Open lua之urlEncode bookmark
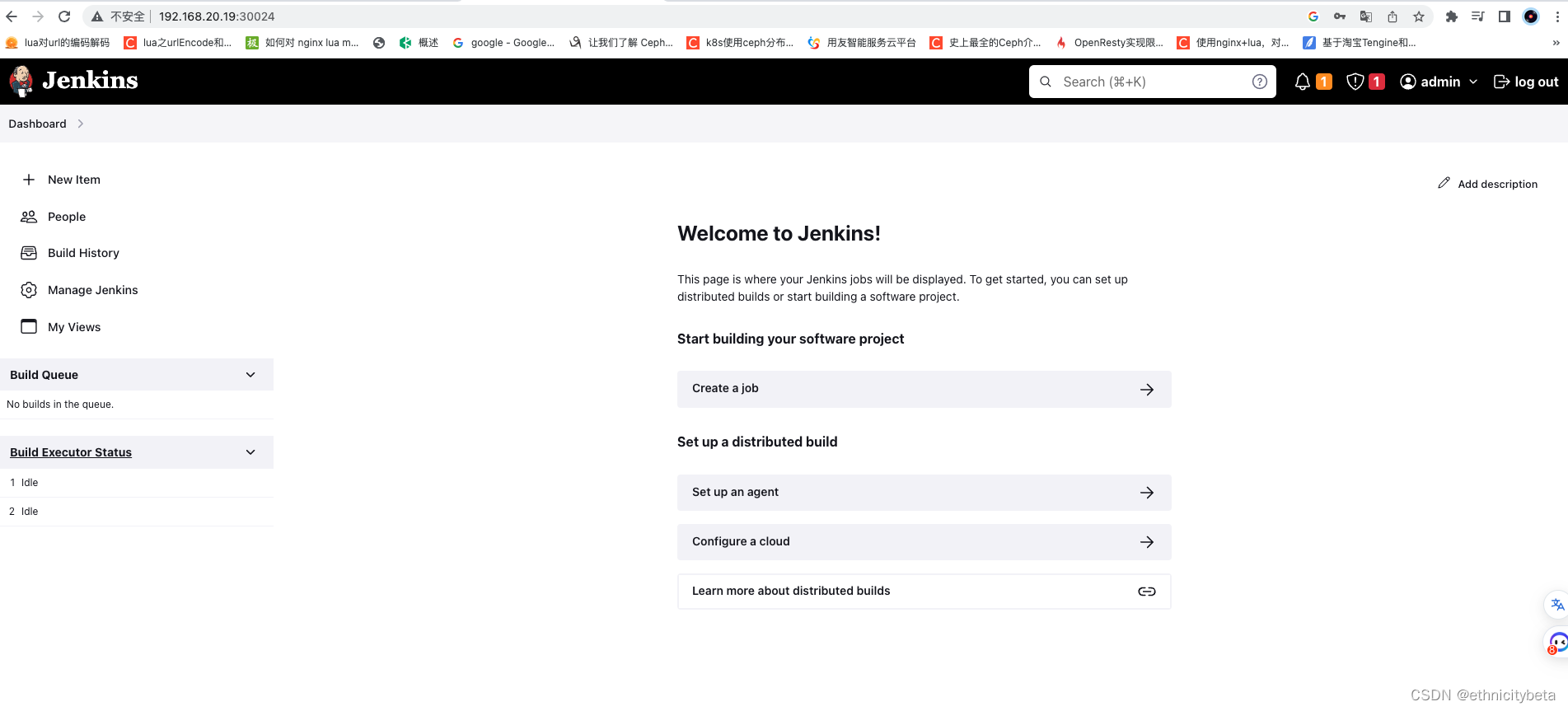Viewport: 1568px width, 711px height. click(x=177, y=43)
